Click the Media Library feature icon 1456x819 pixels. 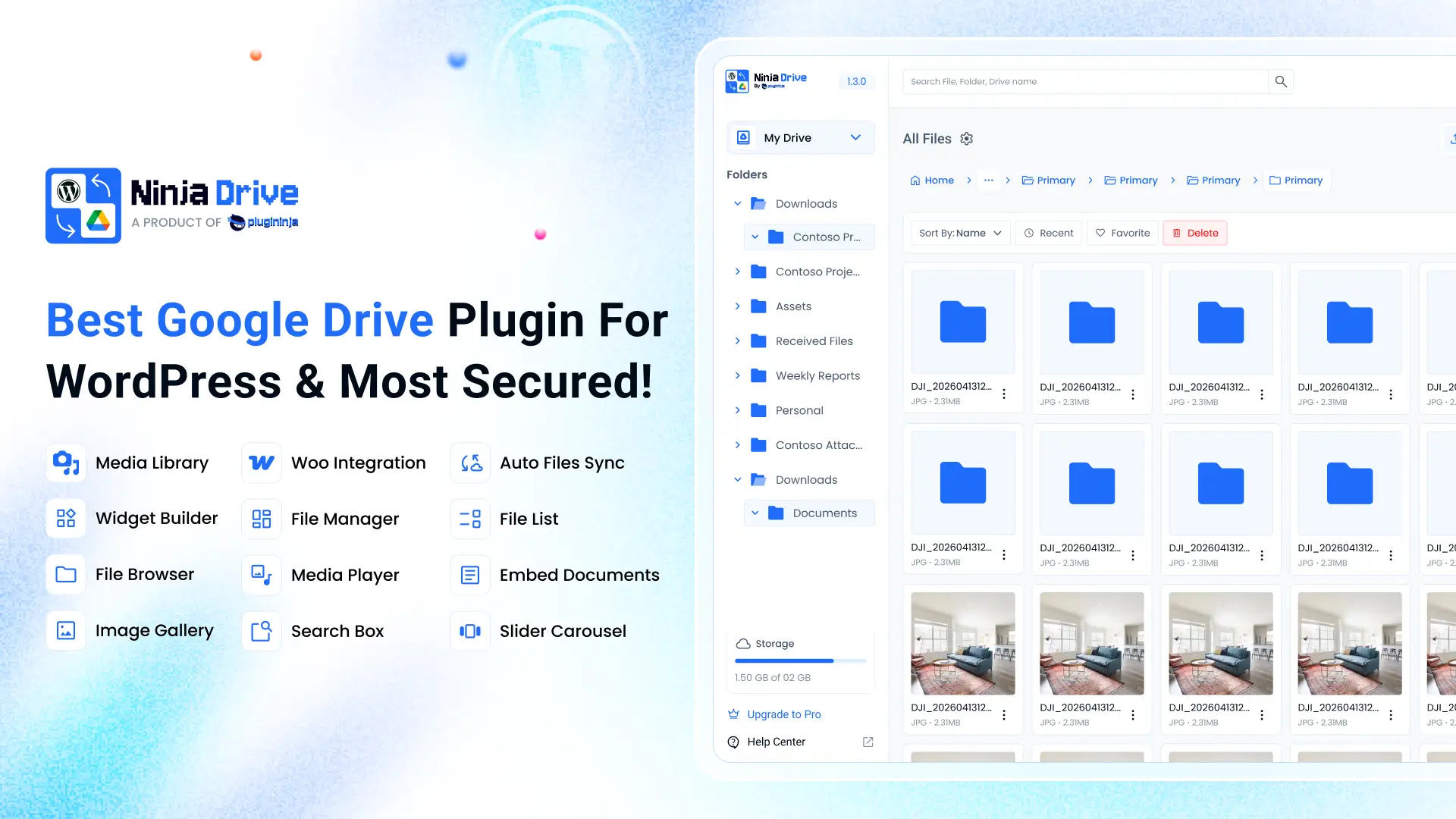[x=66, y=463]
